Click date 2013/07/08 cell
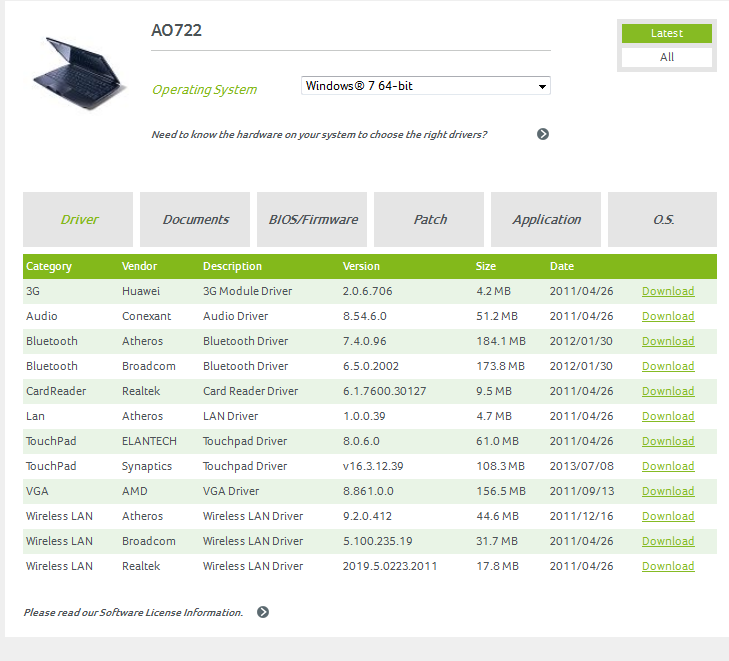Viewport: 729px width, 661px height. point(582,467)
